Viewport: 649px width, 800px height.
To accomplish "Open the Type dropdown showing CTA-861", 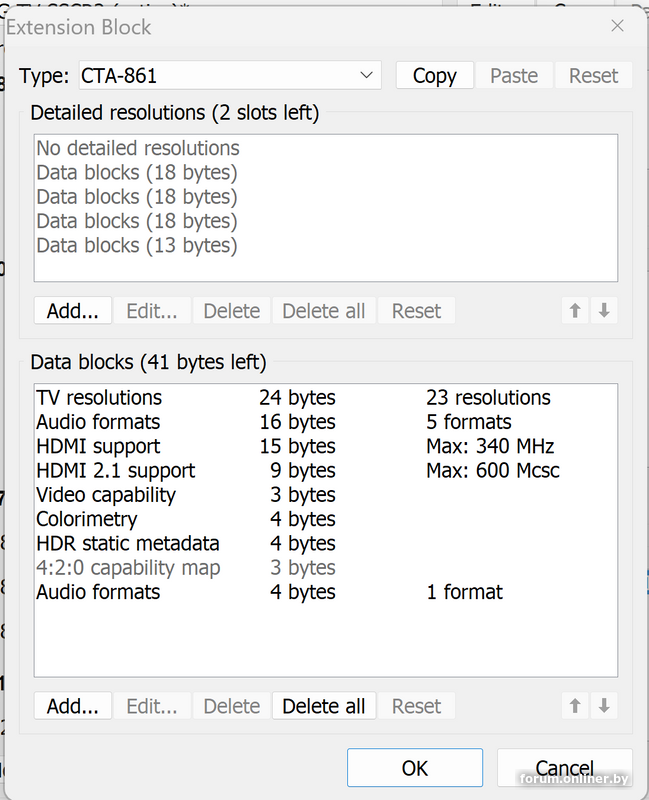I will [x=228, y=75].
